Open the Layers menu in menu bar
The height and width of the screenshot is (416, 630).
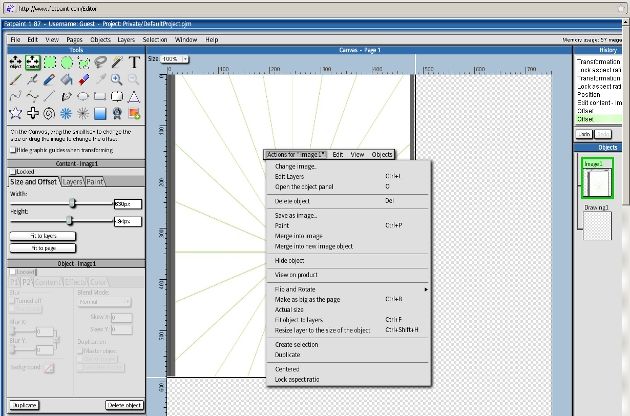click(126, 39)
